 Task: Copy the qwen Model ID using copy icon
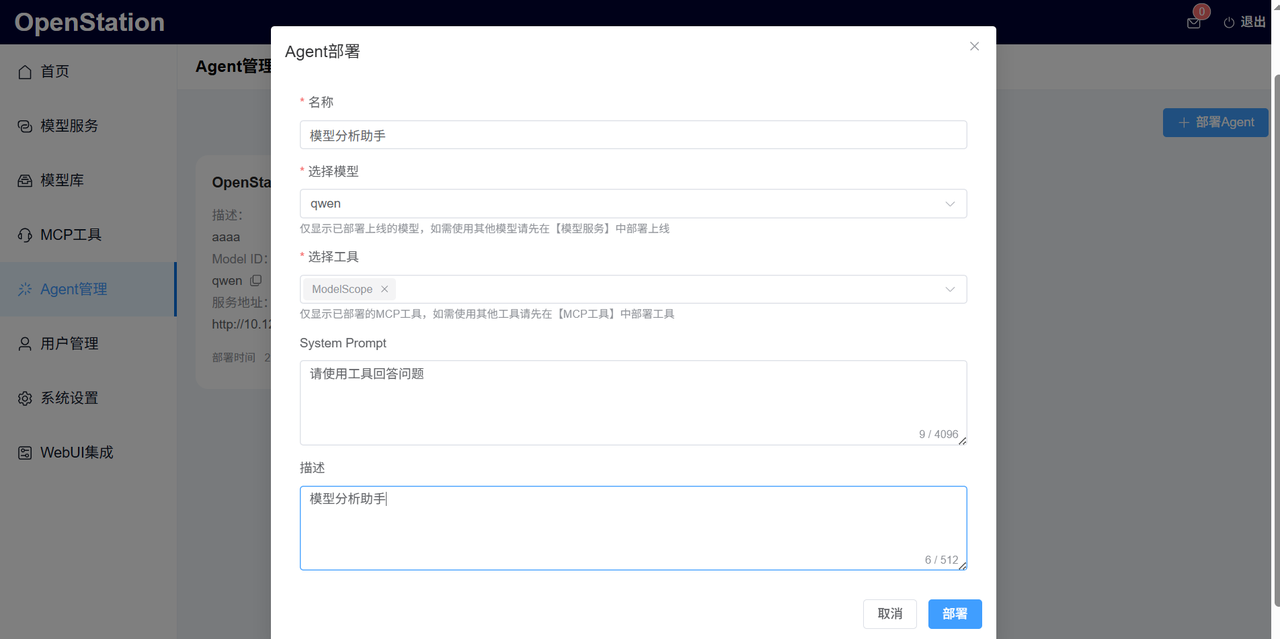pyautogui.click(x=257, y=280)
